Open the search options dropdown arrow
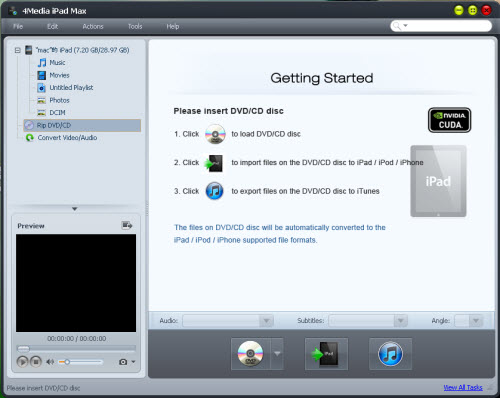Viewport: 500px width, 398px height. click(x=406, y=25)
